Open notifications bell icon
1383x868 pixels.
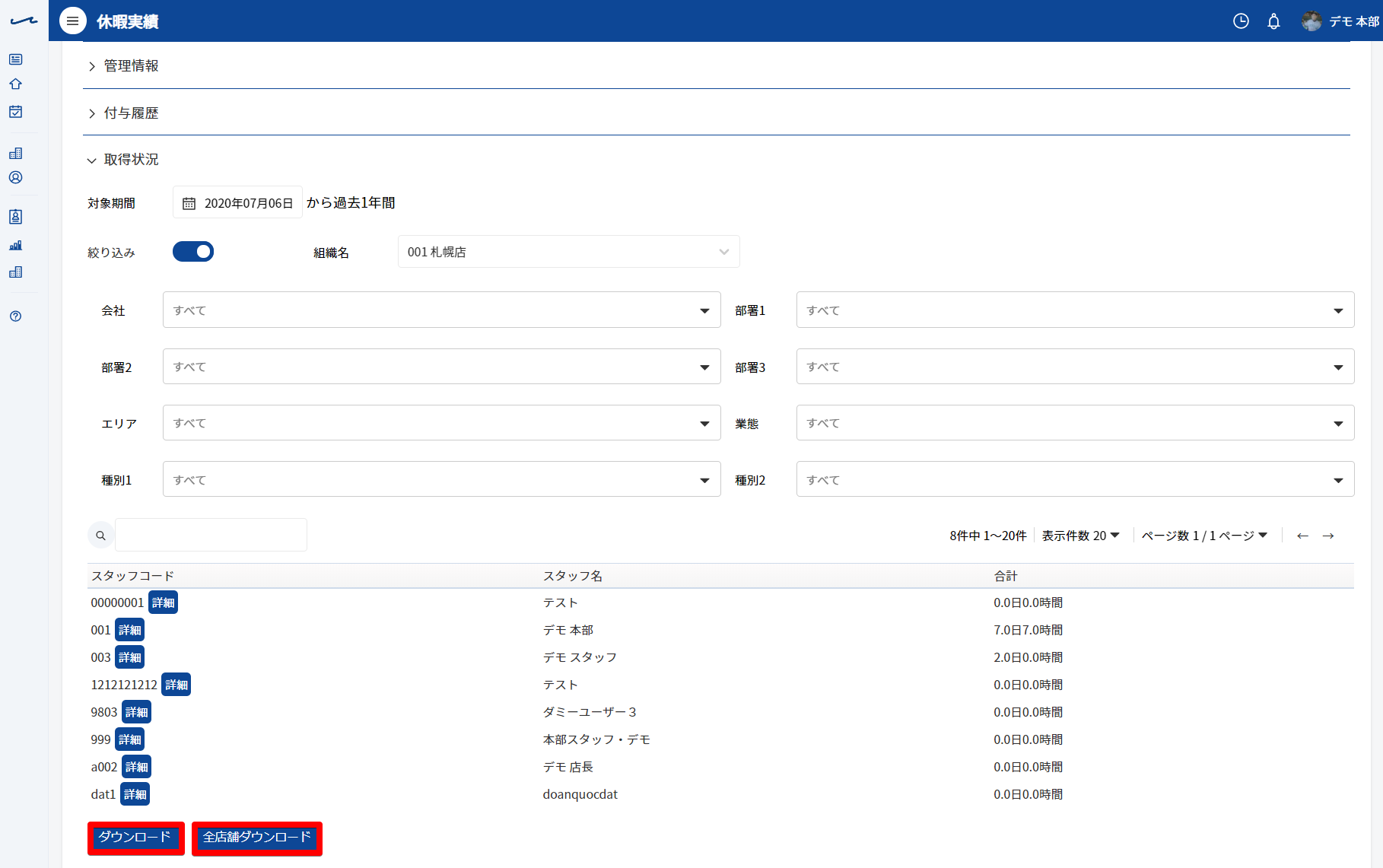tap(1273, 21)
